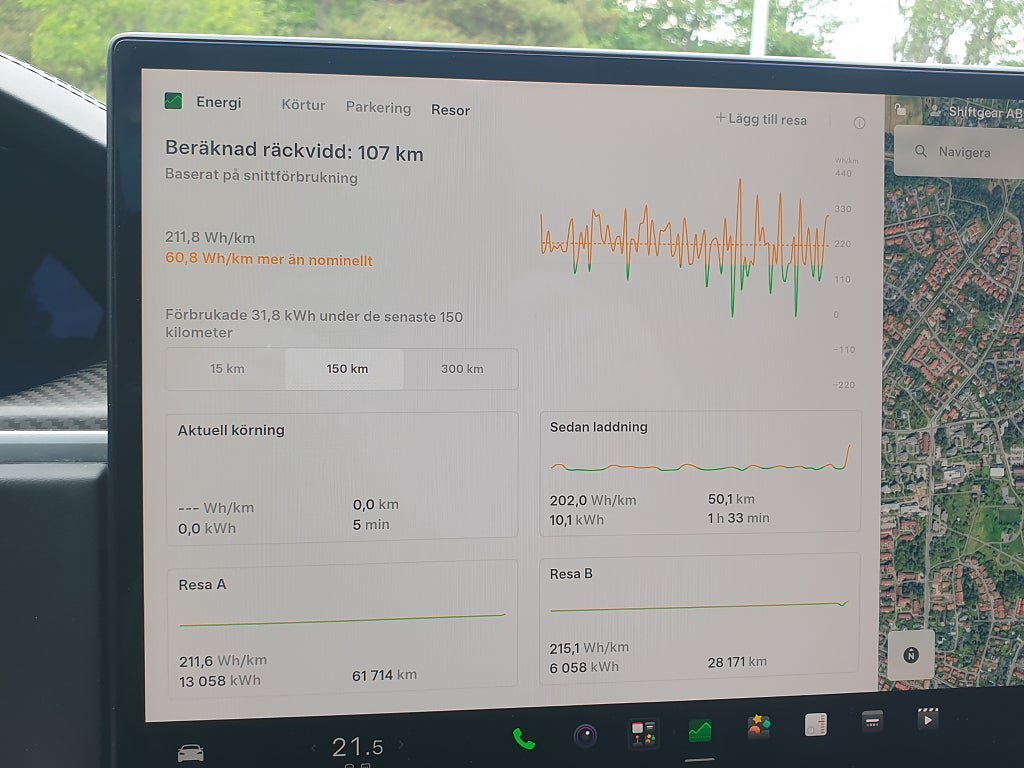Open the Resor tab

click(x=451, y=110)
